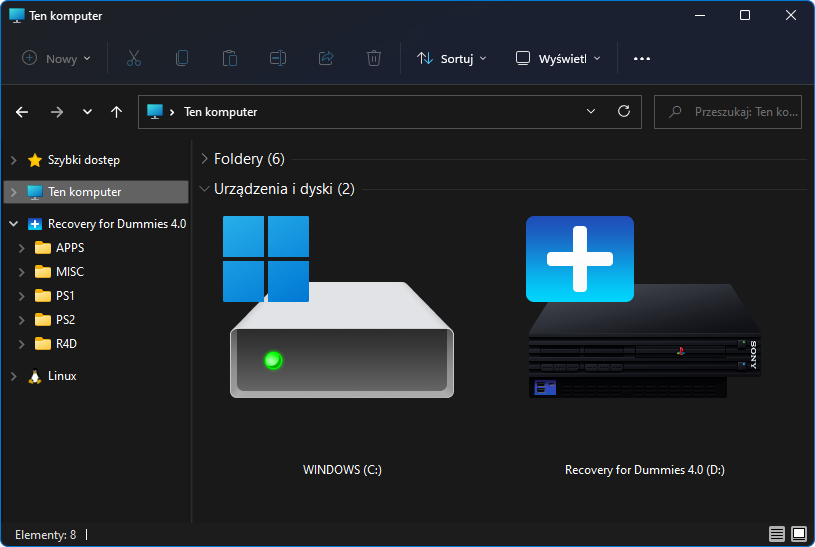815x547 pixels.
Task: Click the Rename icon in toolbar
Action: [278, 58]
